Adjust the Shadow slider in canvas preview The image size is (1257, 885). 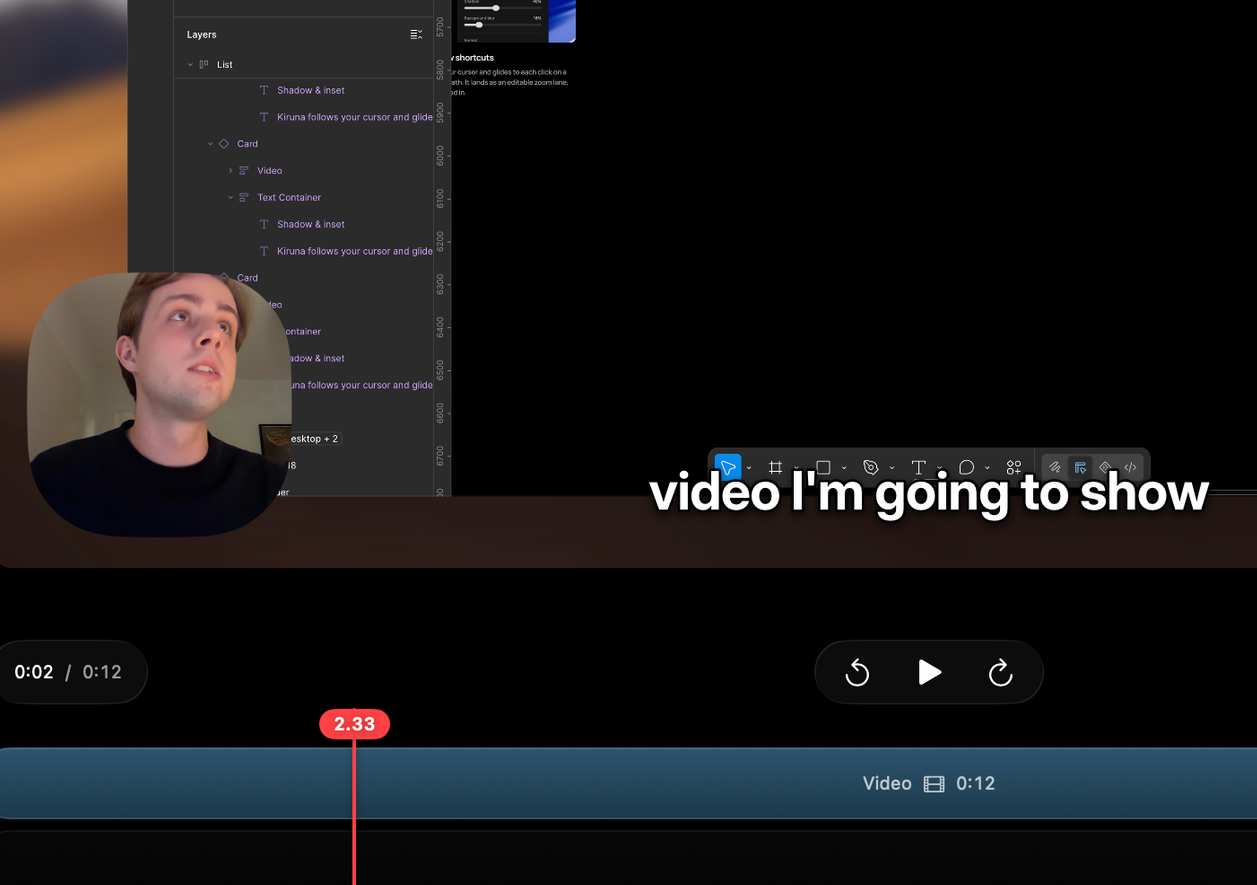[x=503, y=8]
